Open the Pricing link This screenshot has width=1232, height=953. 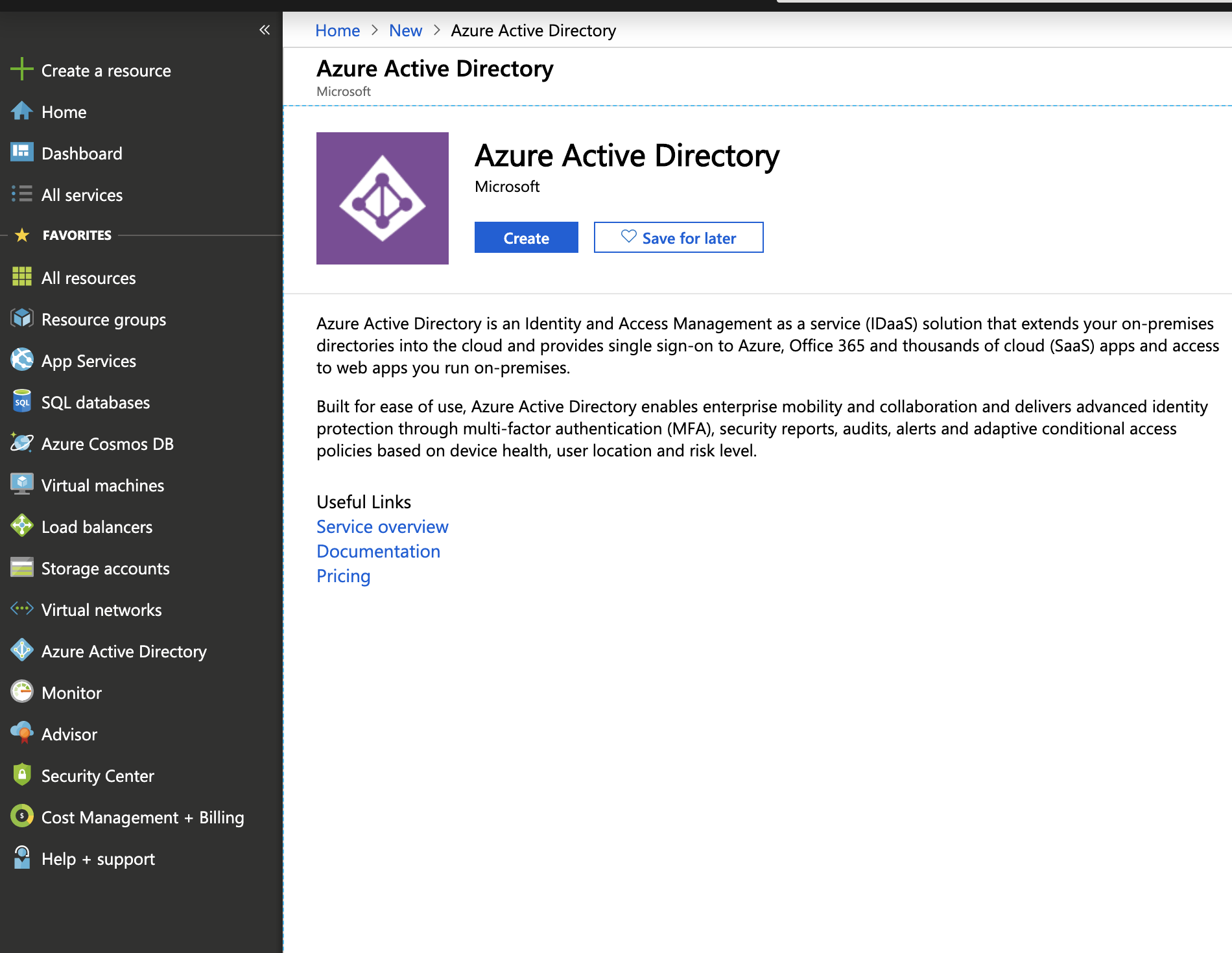(344, 576)
